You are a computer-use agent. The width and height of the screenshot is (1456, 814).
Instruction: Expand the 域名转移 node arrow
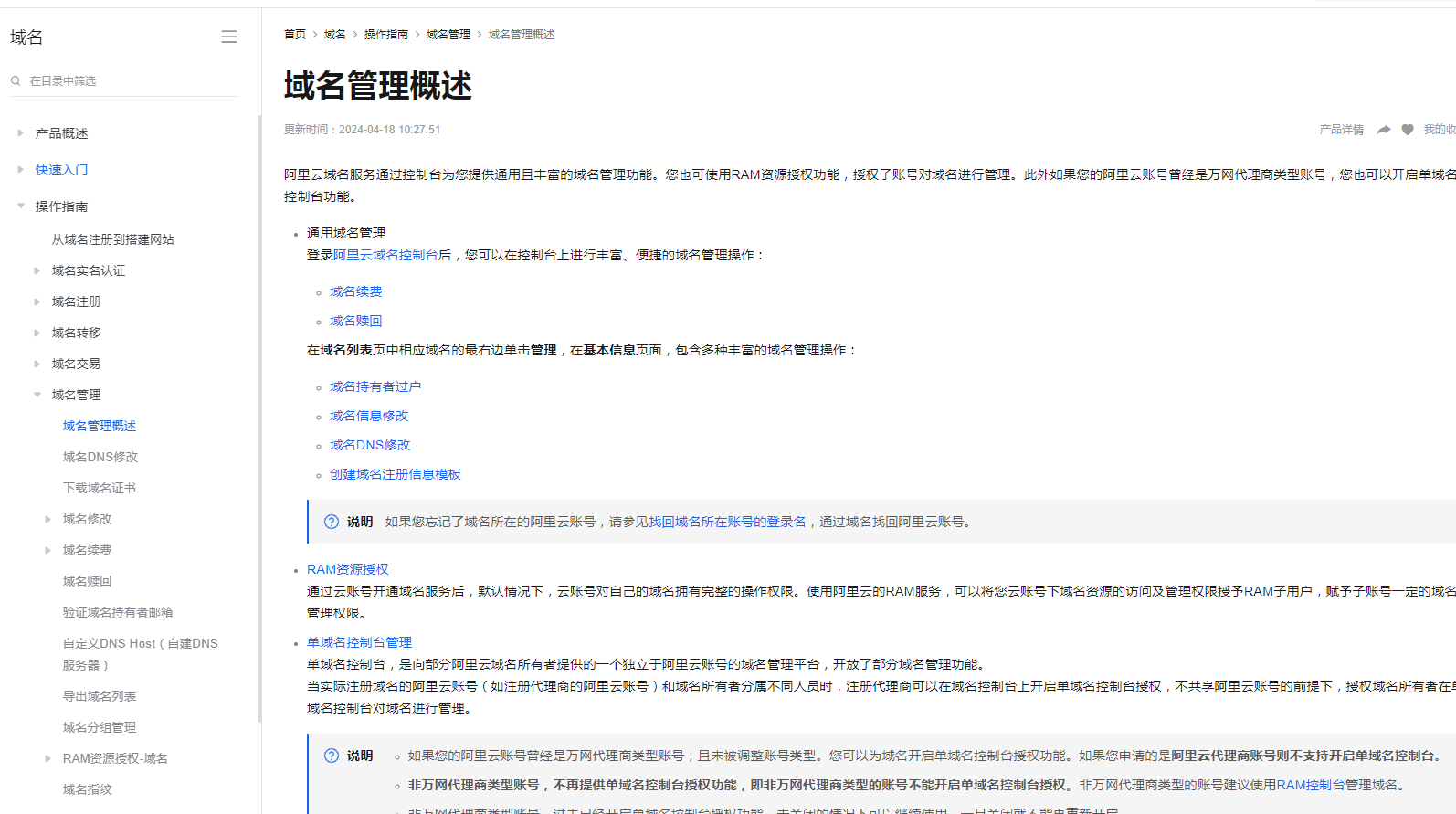pos(37,333)
